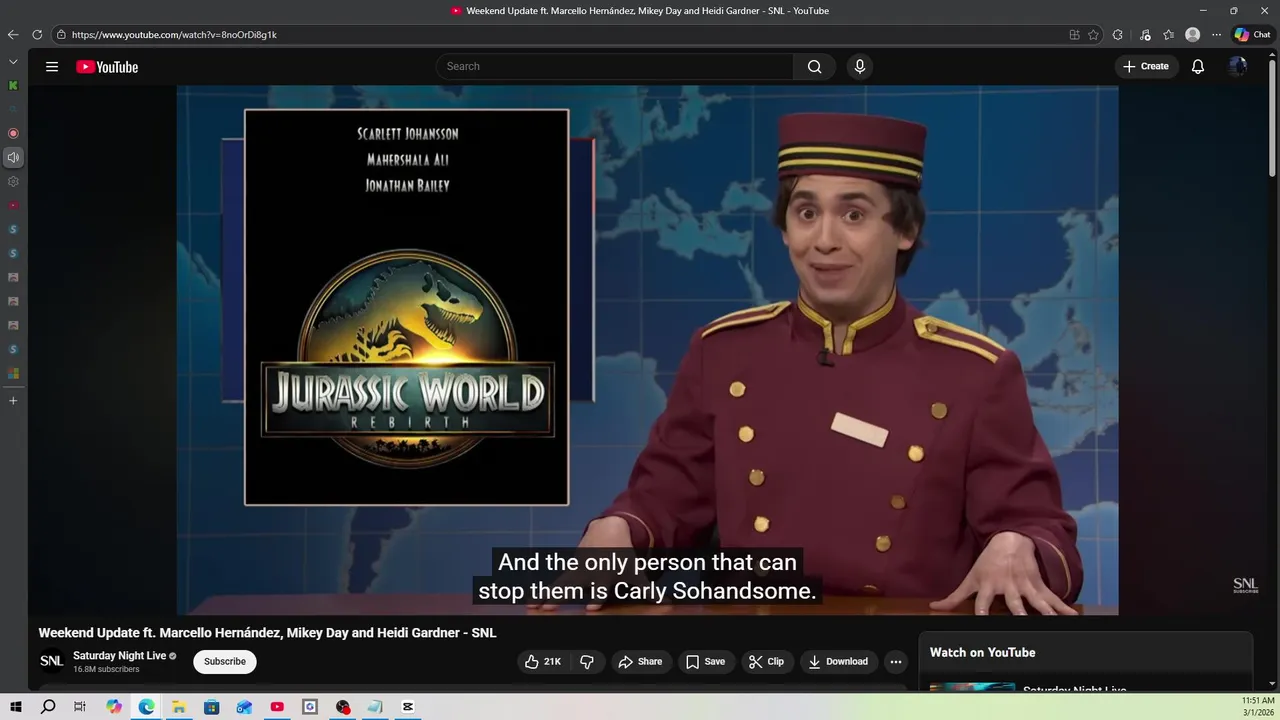Screen dimensions: 1280x720
Task: Click the scrollbar up arrow
Action: [x=1272, y=54]
